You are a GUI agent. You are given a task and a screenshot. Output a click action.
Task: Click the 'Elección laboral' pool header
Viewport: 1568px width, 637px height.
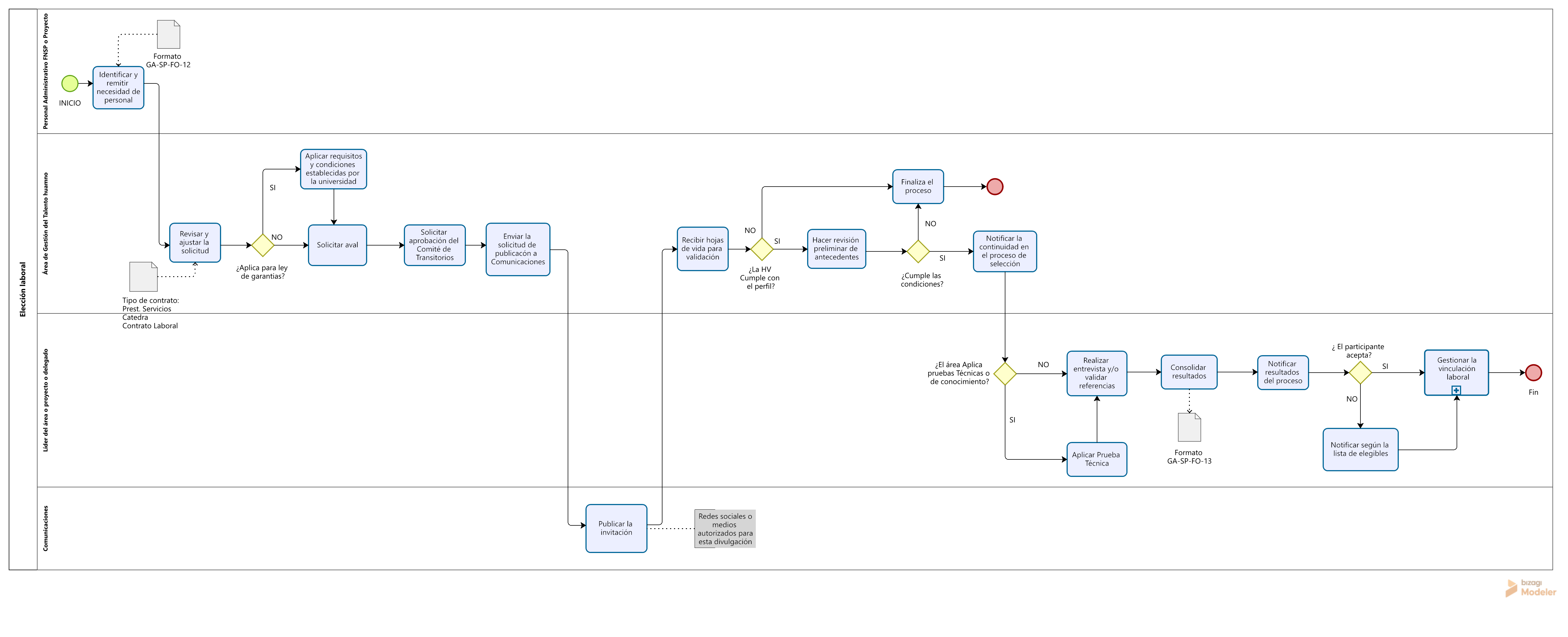coord(23,289)
